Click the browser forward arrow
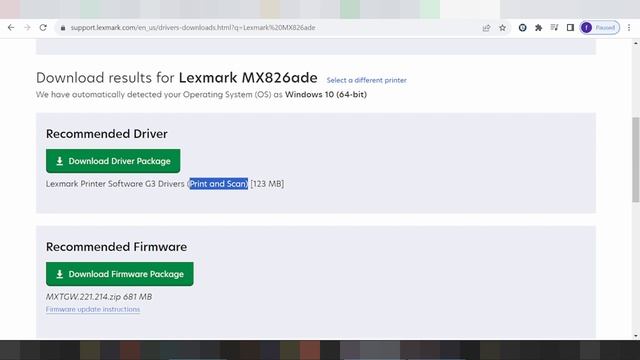 [x=27, y=28]
